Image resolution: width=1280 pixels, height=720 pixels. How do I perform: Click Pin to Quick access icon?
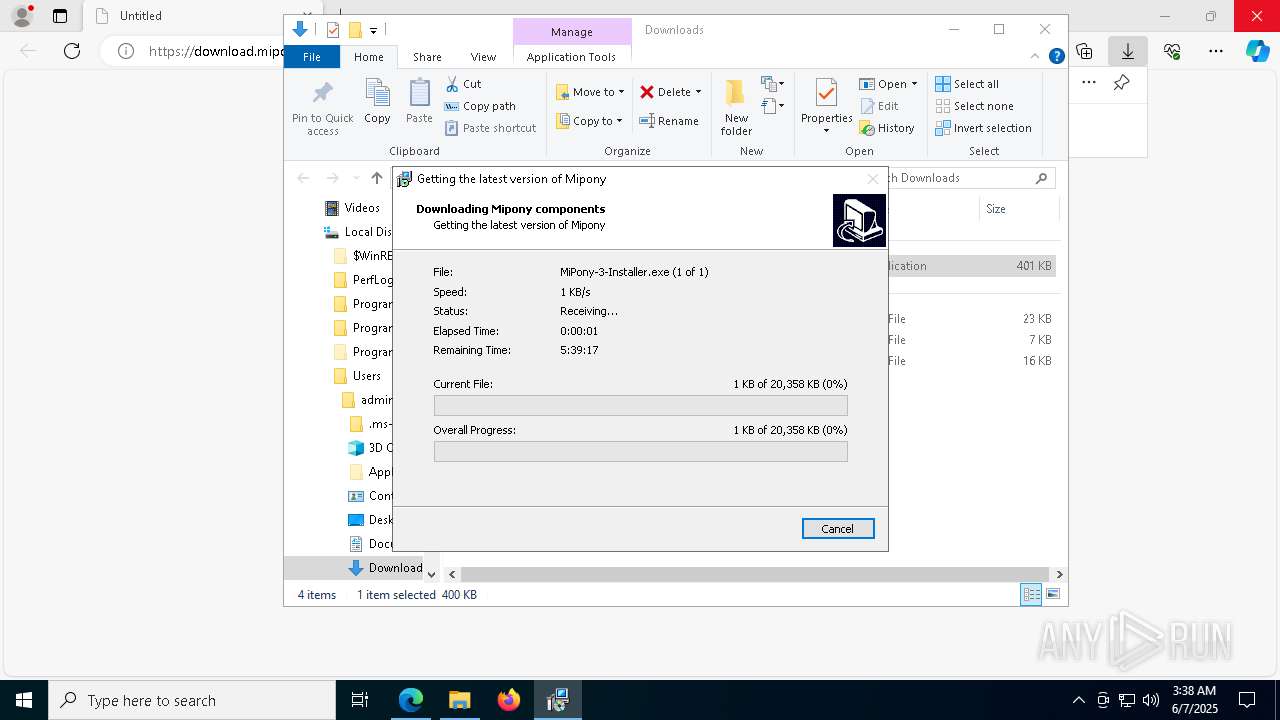tap(322, 108)
